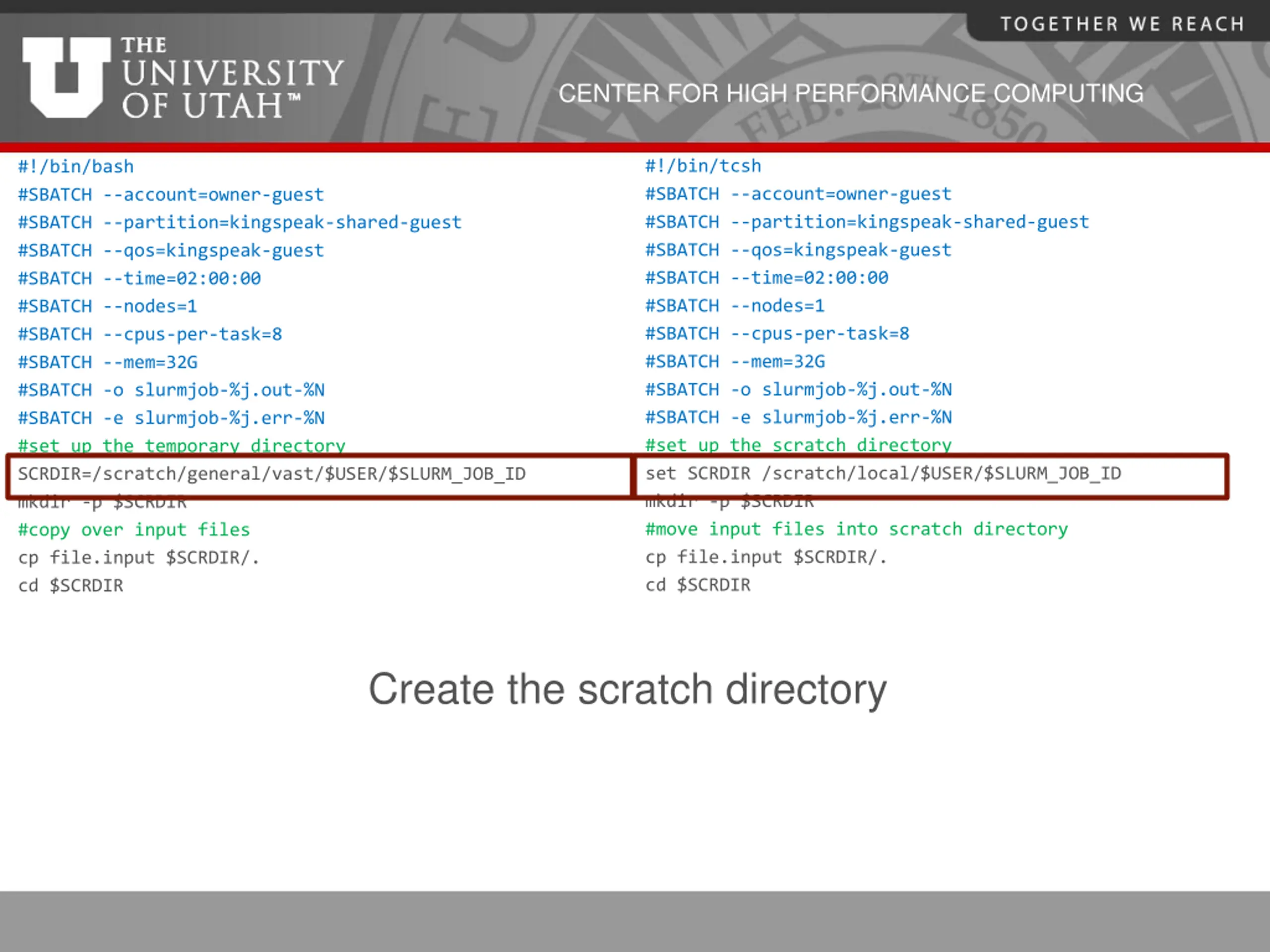
Task: Select the bash SCRDIR scratch path line
Action: [x=271, y=474]
